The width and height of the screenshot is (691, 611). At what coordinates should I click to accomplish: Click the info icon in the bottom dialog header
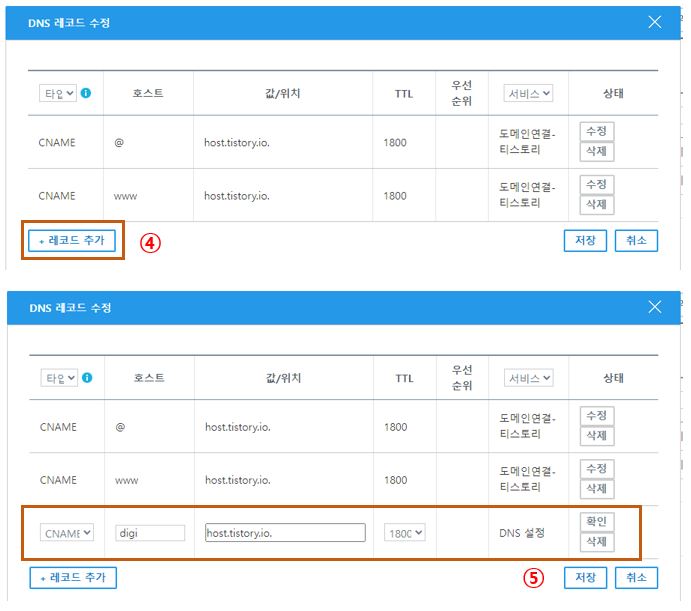point(87,378)
